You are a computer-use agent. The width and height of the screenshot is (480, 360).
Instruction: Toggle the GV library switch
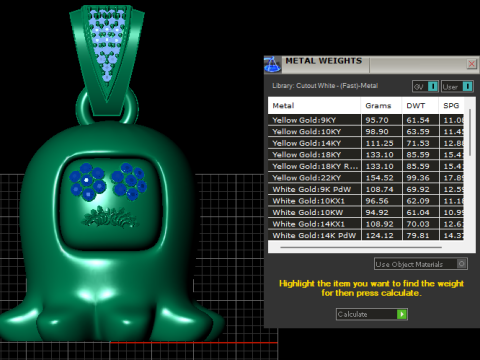pos(425,87)
